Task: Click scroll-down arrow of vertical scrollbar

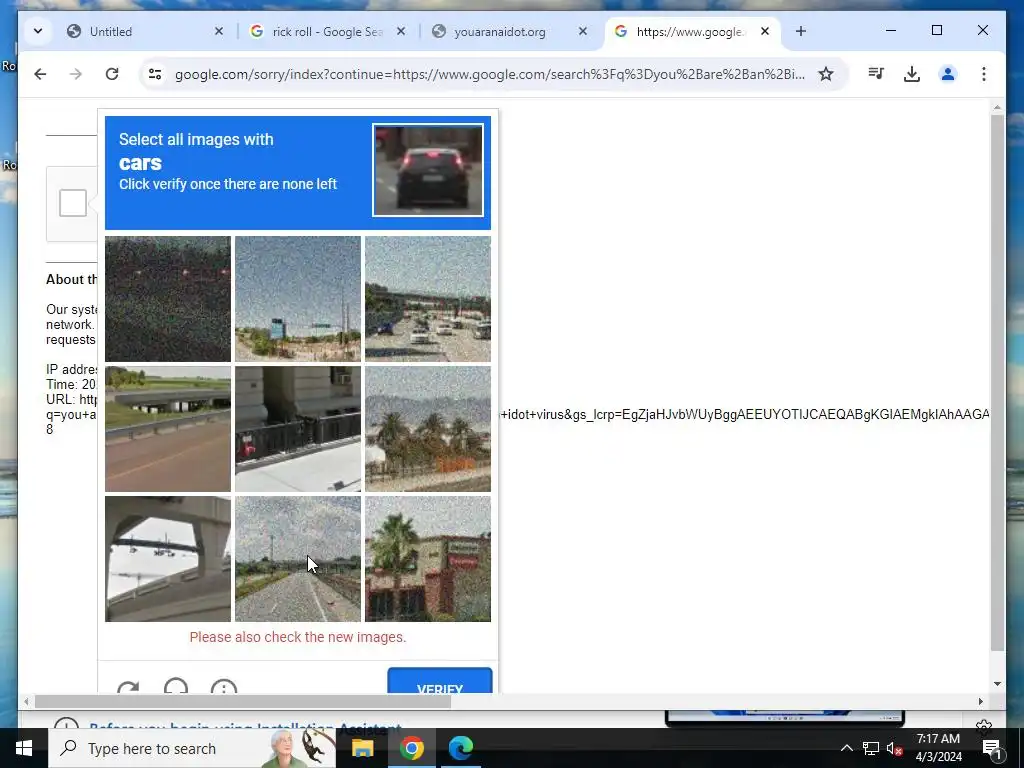Action: click(997, 684)
